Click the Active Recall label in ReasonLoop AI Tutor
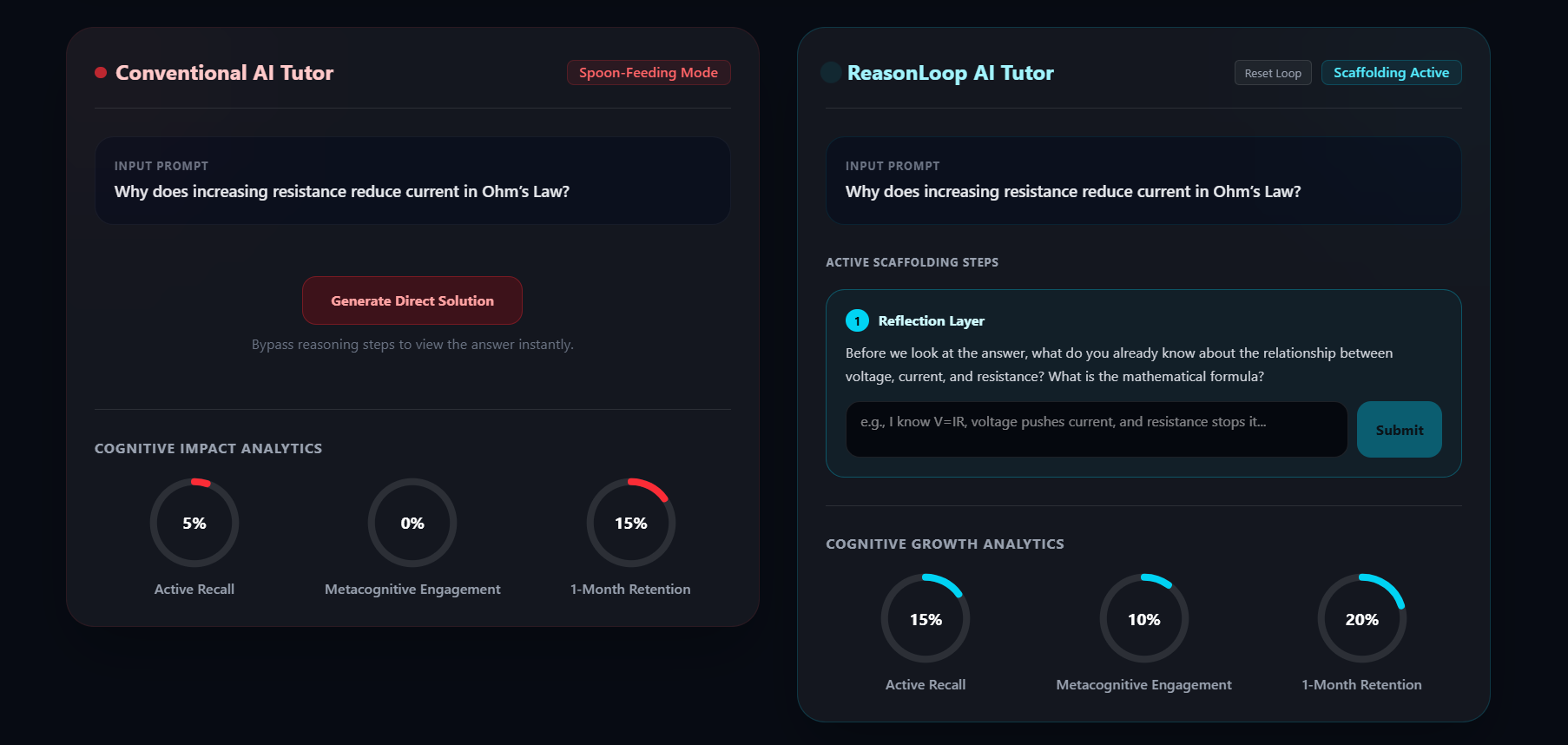Image resolution: width=1568 pixels, height=745 pixels. (926, 685)
